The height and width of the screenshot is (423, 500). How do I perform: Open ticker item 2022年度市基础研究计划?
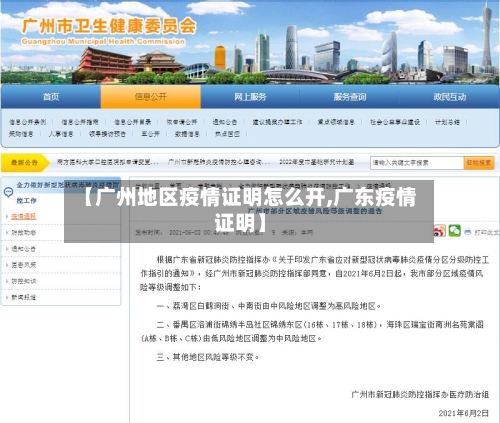317,162
